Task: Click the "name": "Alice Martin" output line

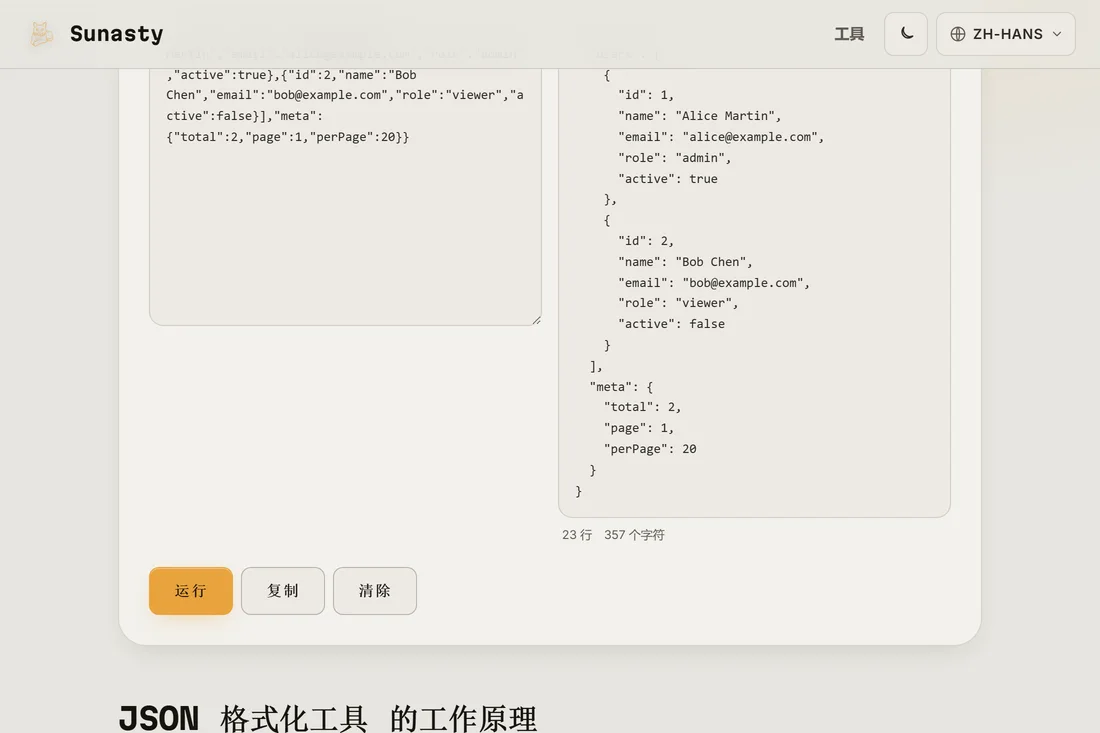Action: (x=699, y=116)
